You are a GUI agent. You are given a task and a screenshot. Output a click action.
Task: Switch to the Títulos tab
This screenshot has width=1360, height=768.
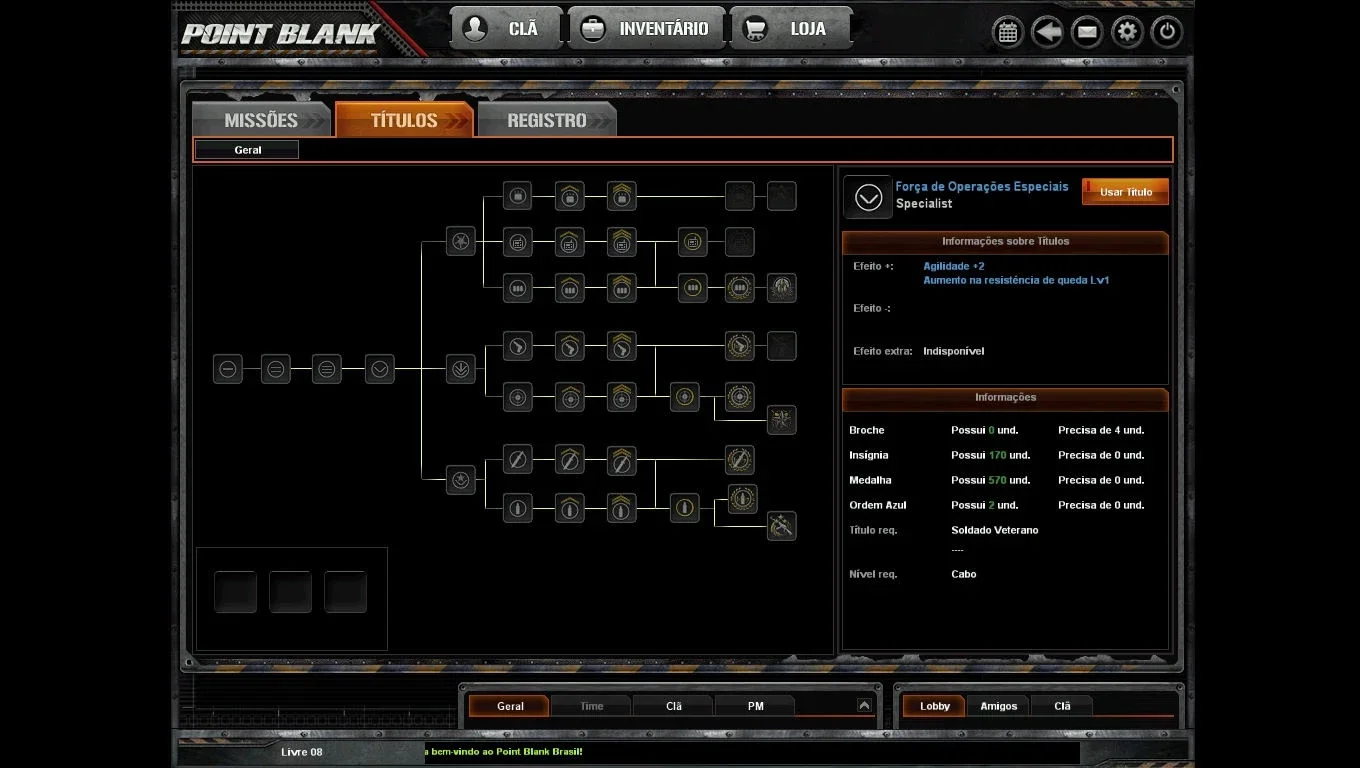pos(404,120)
